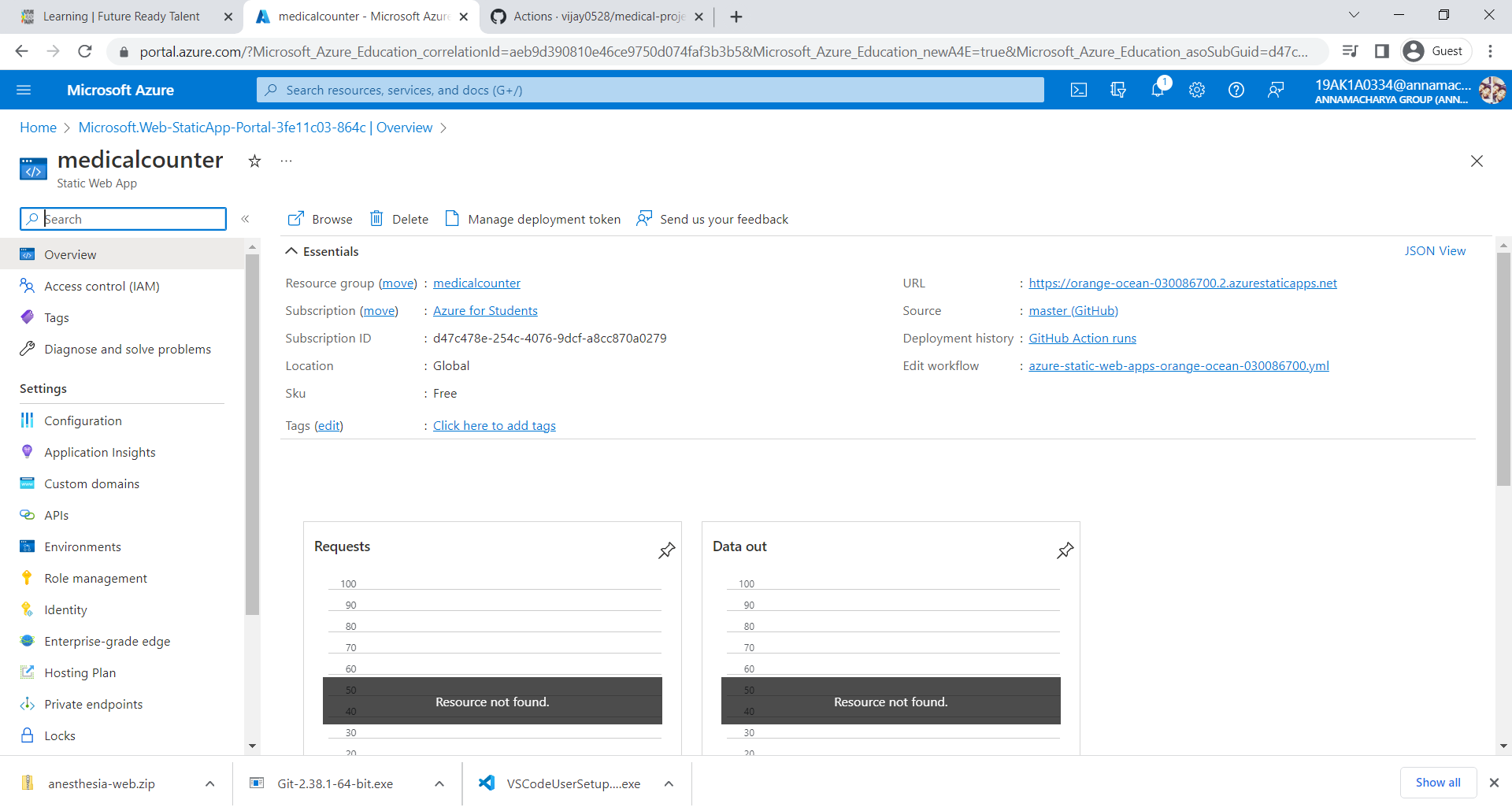Pin the Data out chart to dashboard

pyautogui.click(x=1065, y=550)
